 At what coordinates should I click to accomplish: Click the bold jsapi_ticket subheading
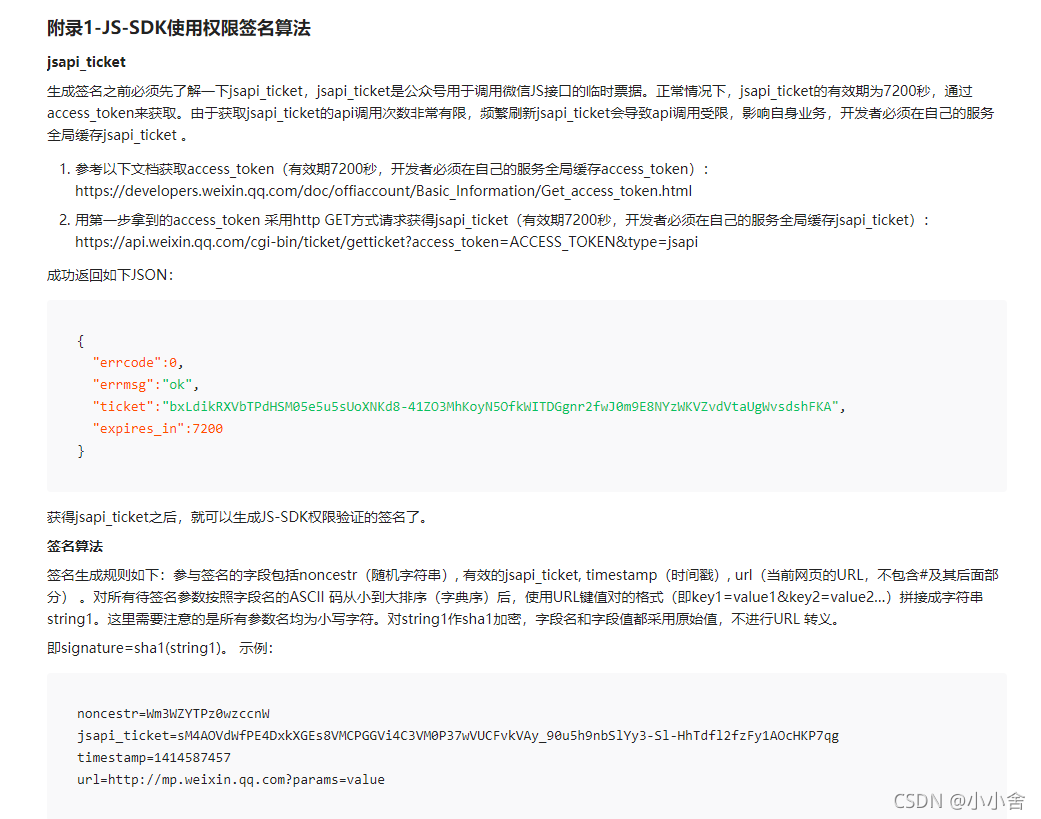click(86, 62)
